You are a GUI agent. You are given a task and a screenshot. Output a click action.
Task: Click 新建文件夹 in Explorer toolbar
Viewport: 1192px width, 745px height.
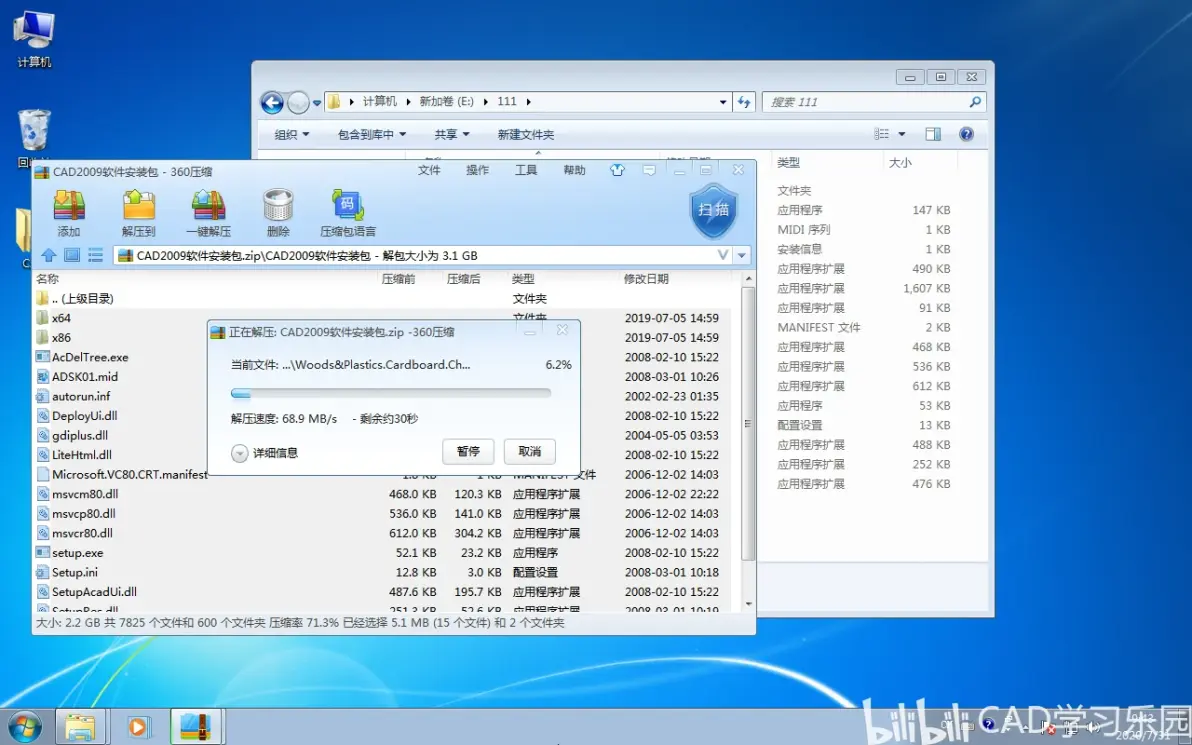click(x=526, y=135)
